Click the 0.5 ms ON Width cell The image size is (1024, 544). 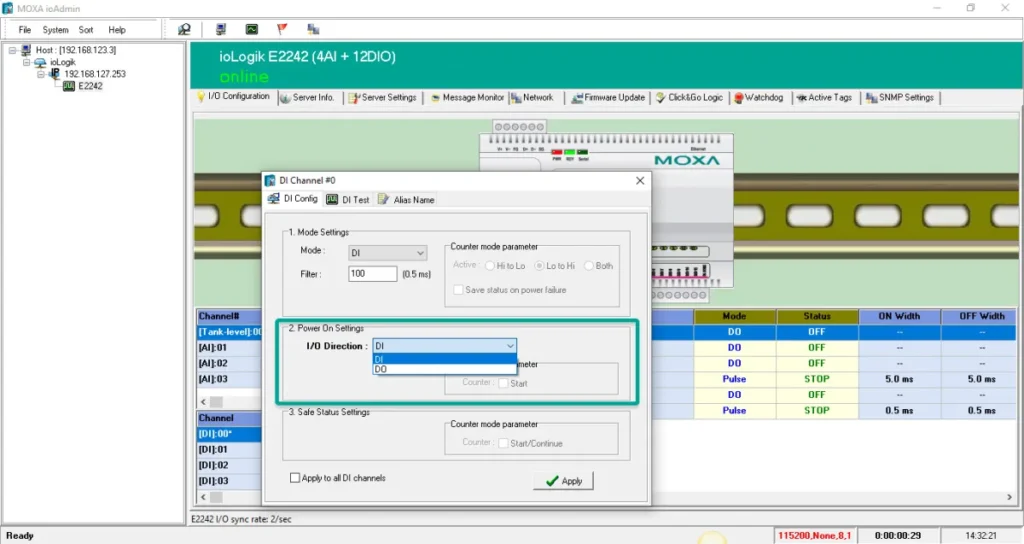pyautogui.click(x=899, y=410)
